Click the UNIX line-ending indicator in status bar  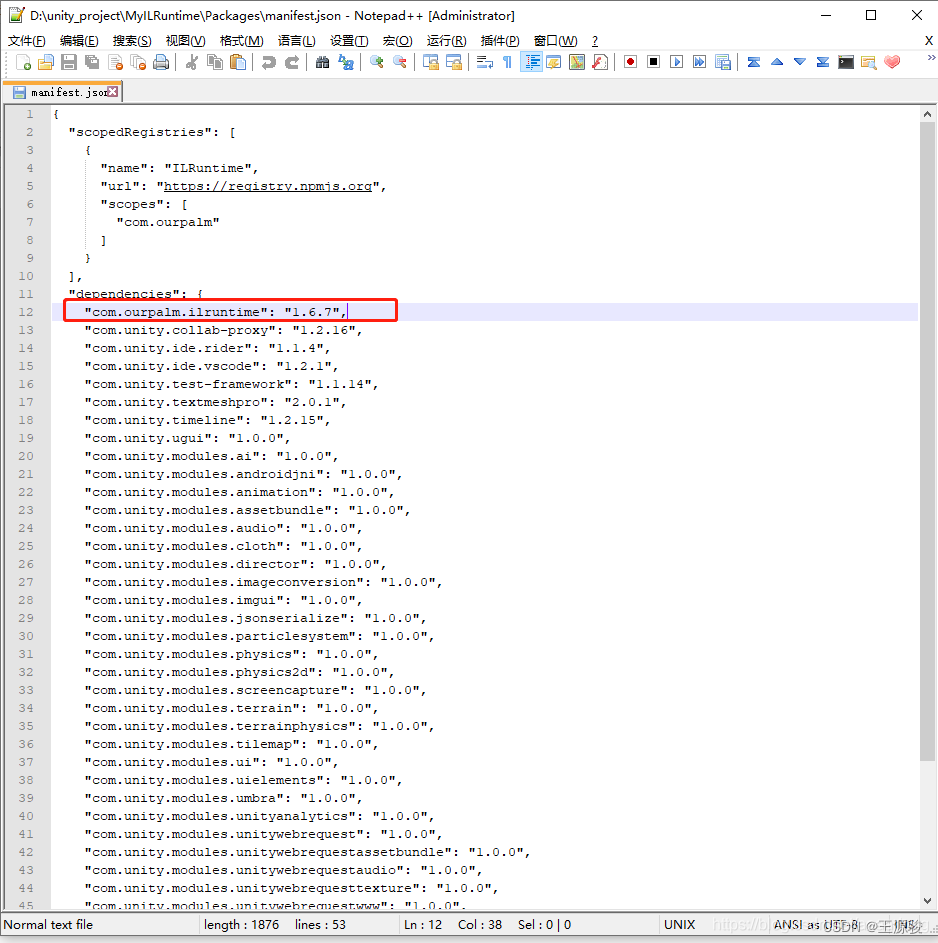point(680,925)
